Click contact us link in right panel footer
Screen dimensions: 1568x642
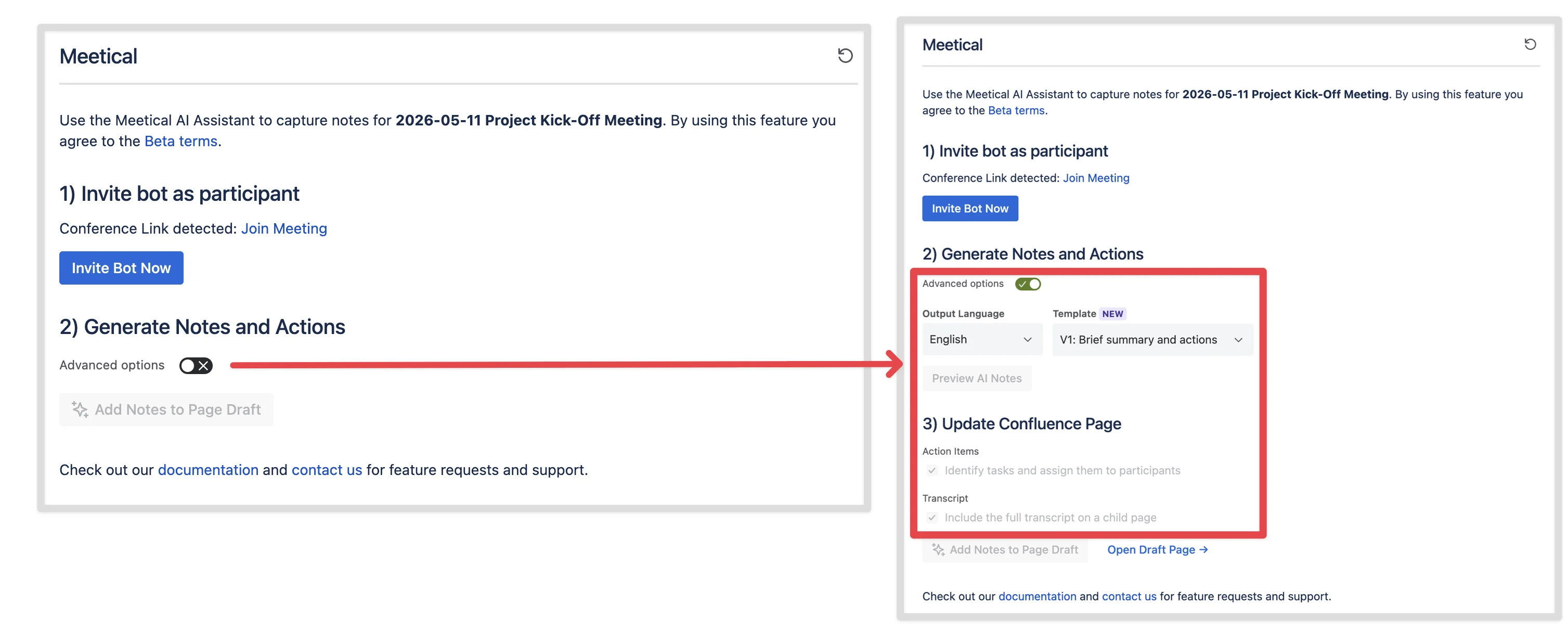pos(1129,596)
